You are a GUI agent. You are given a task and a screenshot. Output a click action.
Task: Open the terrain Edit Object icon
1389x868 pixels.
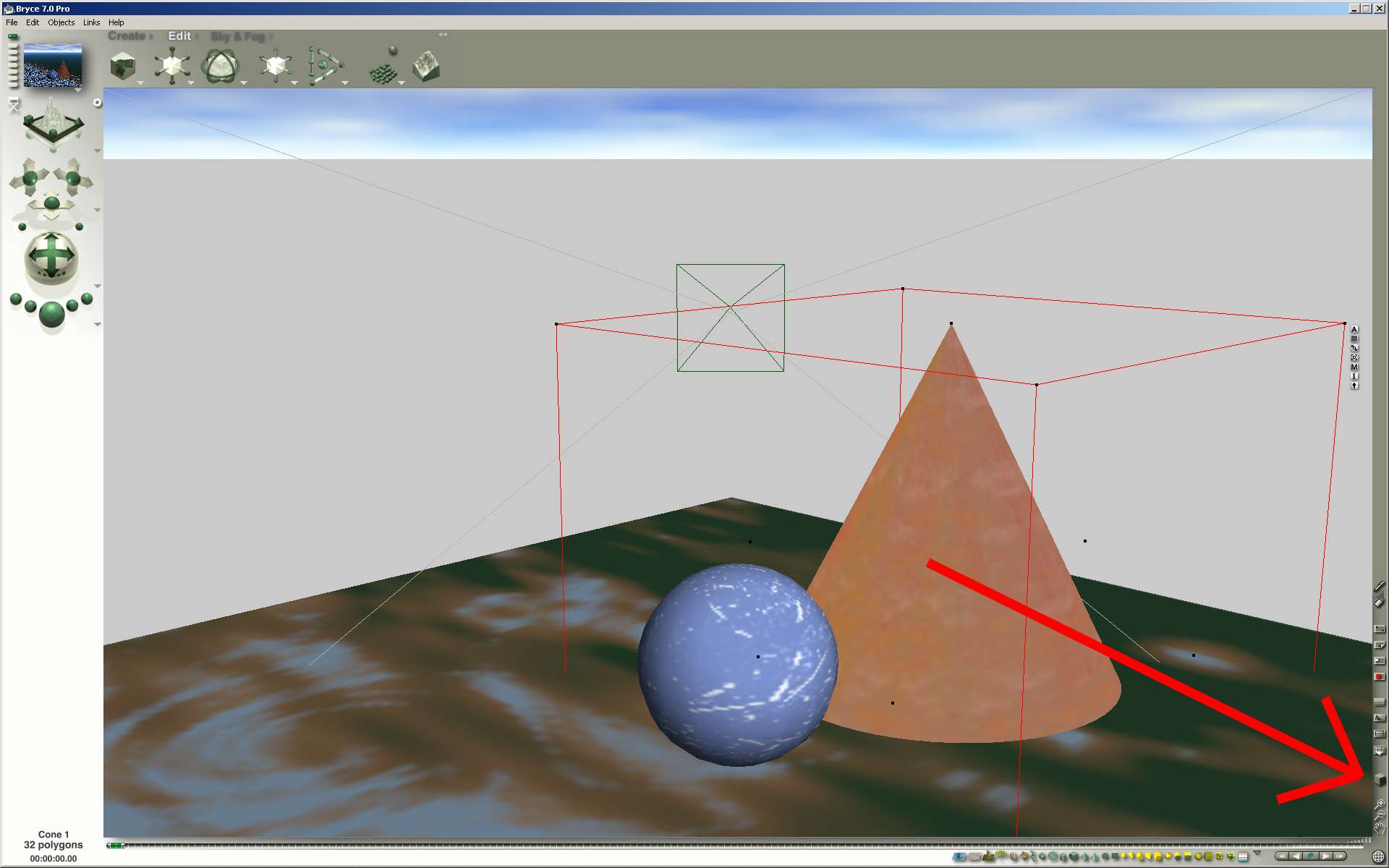(x=426, y=67)
